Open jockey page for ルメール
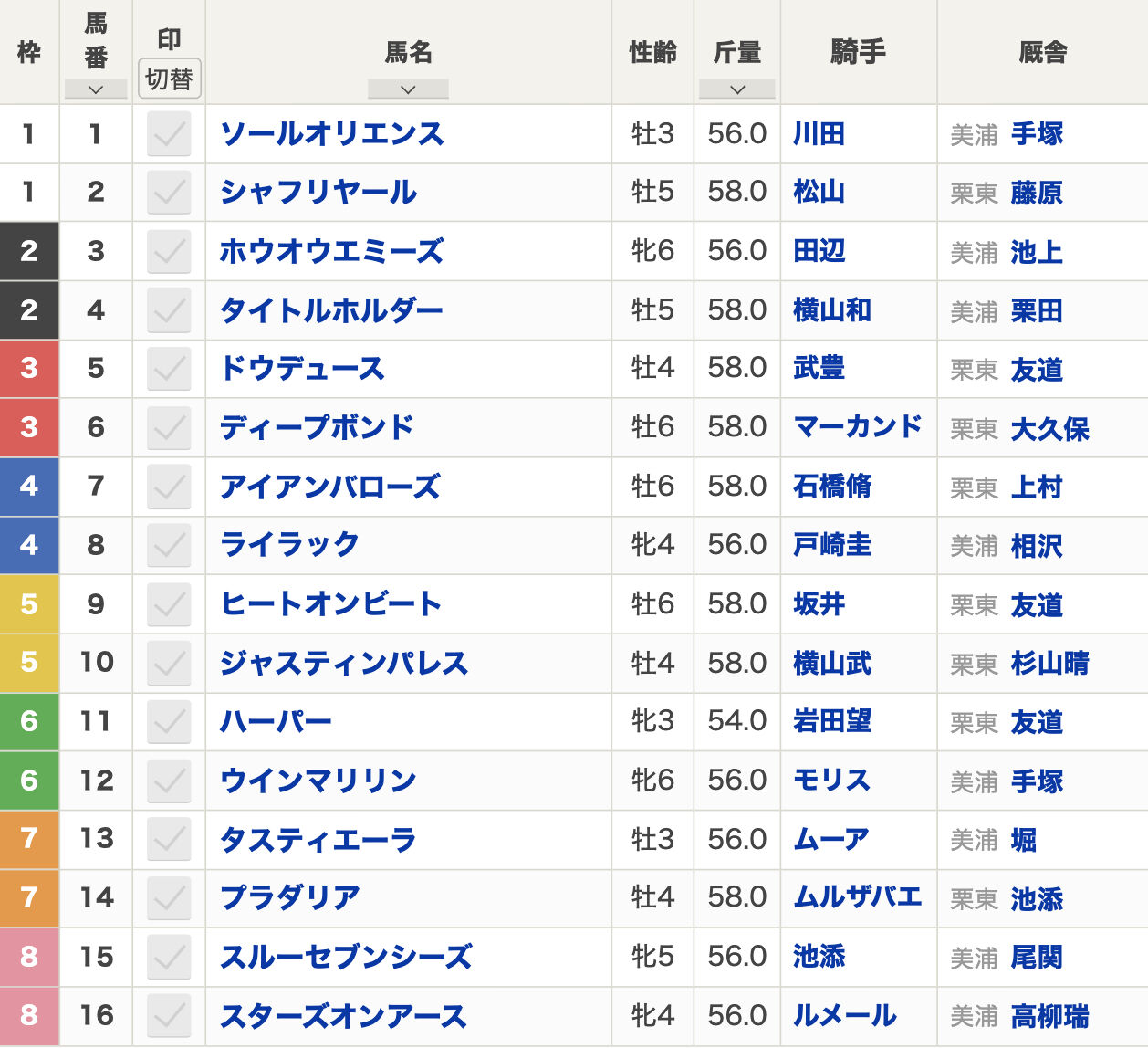Viewport: 1148px width, 1048px height. coord(844,1015)
